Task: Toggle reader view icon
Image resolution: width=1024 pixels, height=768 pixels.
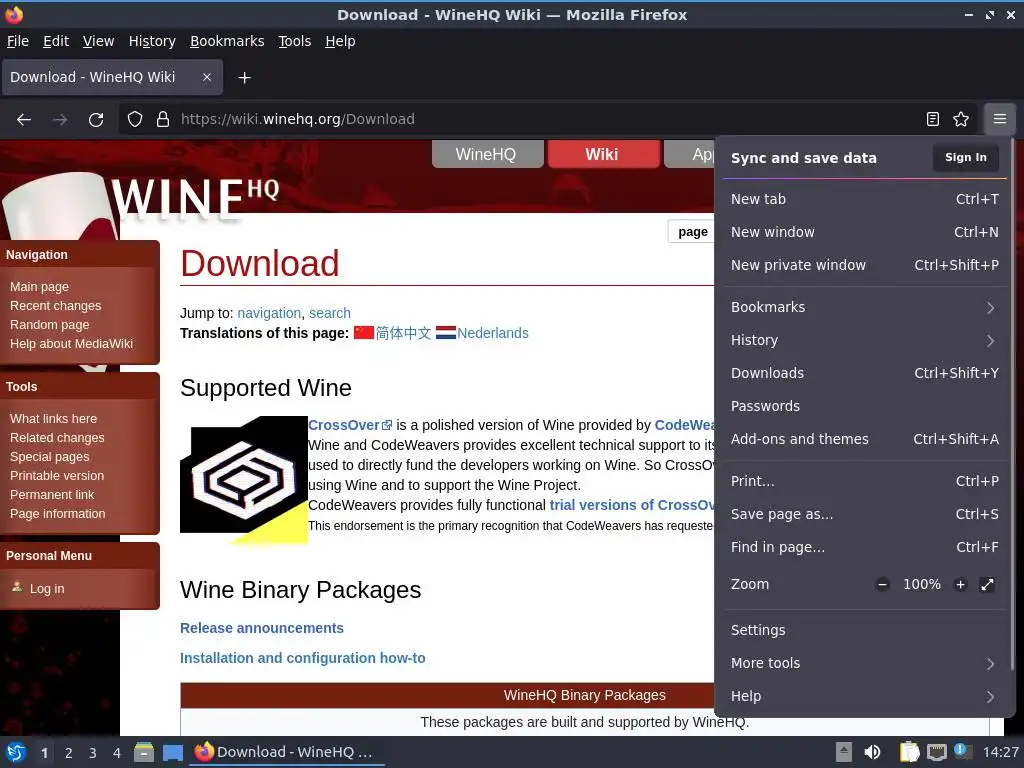Action: [x=933, y=119]
